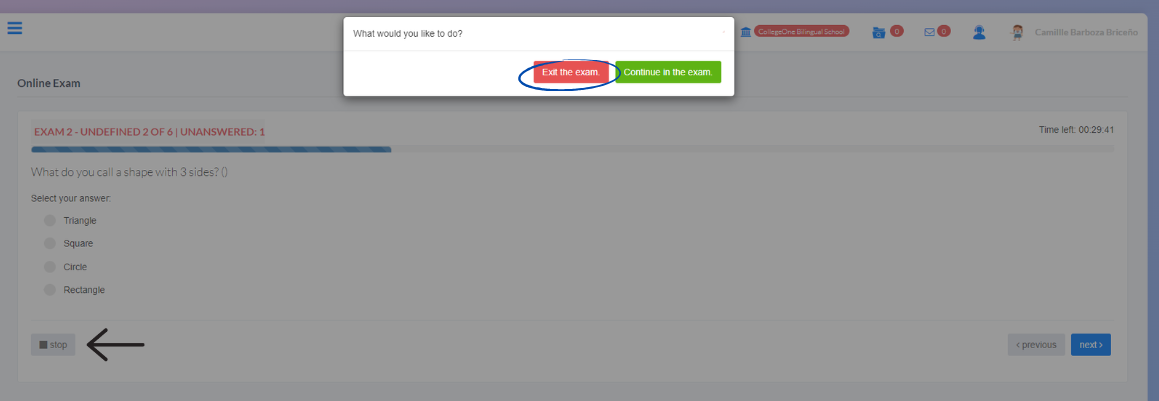
Task: Click Continue in the exam button
Action: 667,72
